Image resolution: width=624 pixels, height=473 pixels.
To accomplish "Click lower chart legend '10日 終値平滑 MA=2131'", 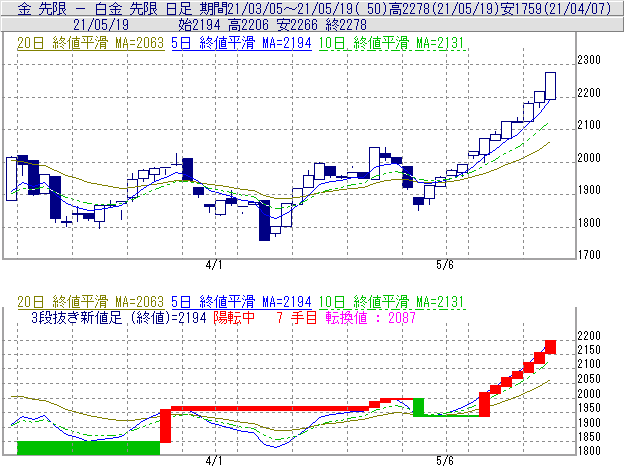I will 391,302.
